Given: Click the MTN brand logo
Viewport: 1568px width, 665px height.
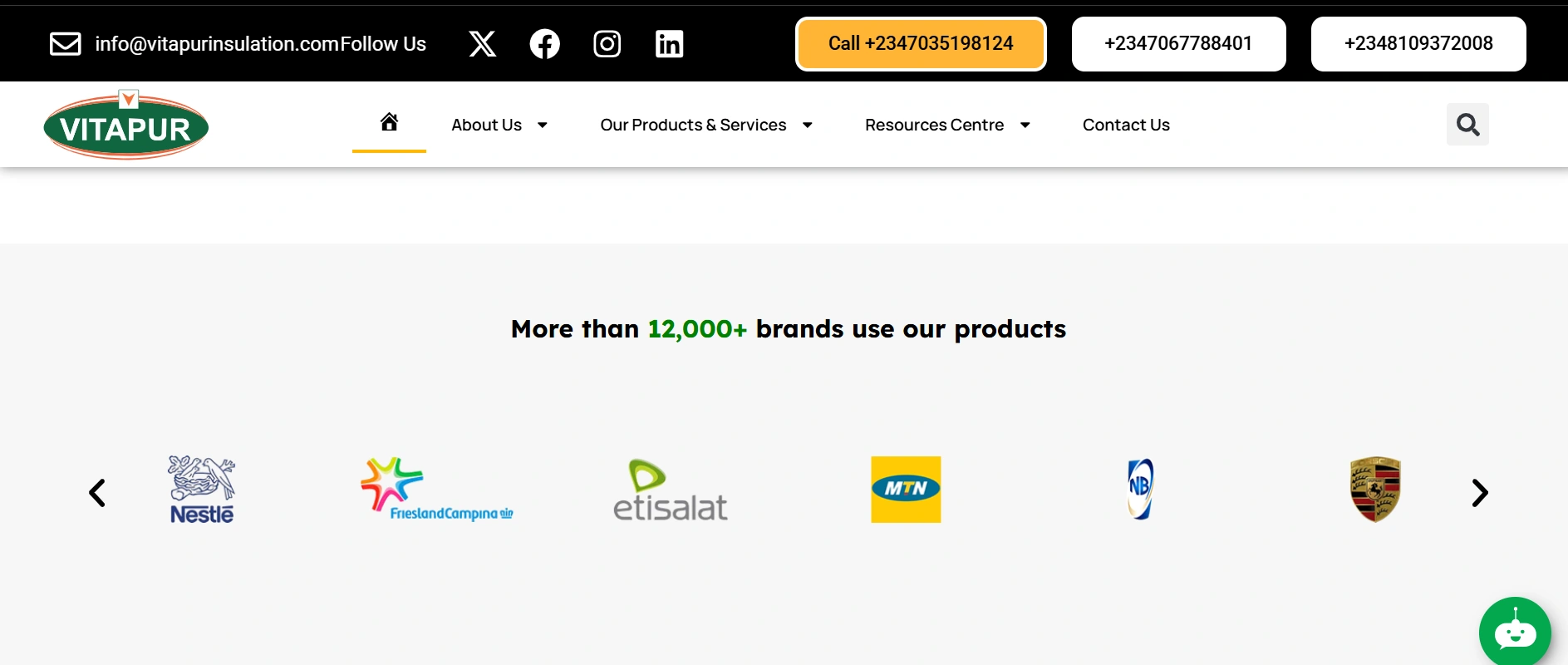Looking at the screenshot, I should [906, 490].
